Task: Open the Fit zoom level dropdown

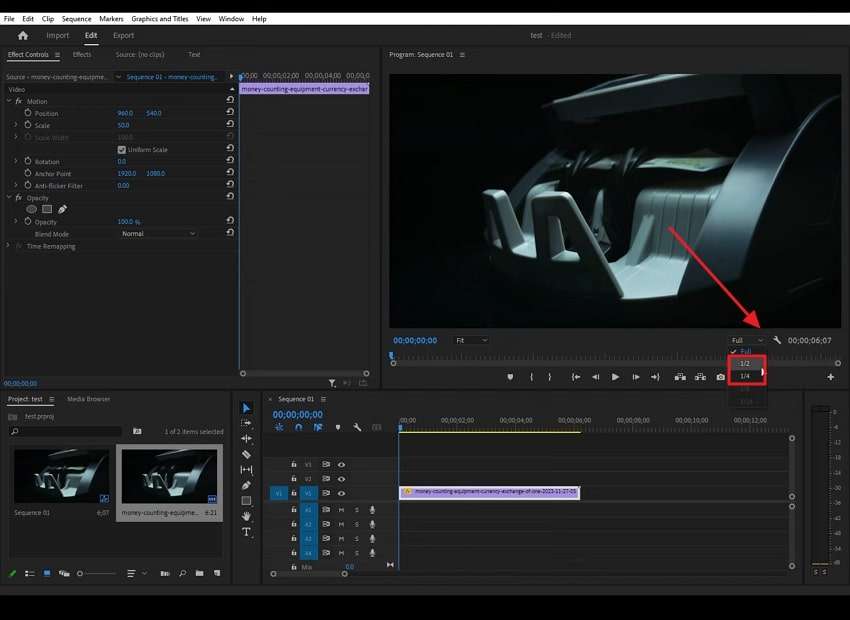Action: click(471, 340)
